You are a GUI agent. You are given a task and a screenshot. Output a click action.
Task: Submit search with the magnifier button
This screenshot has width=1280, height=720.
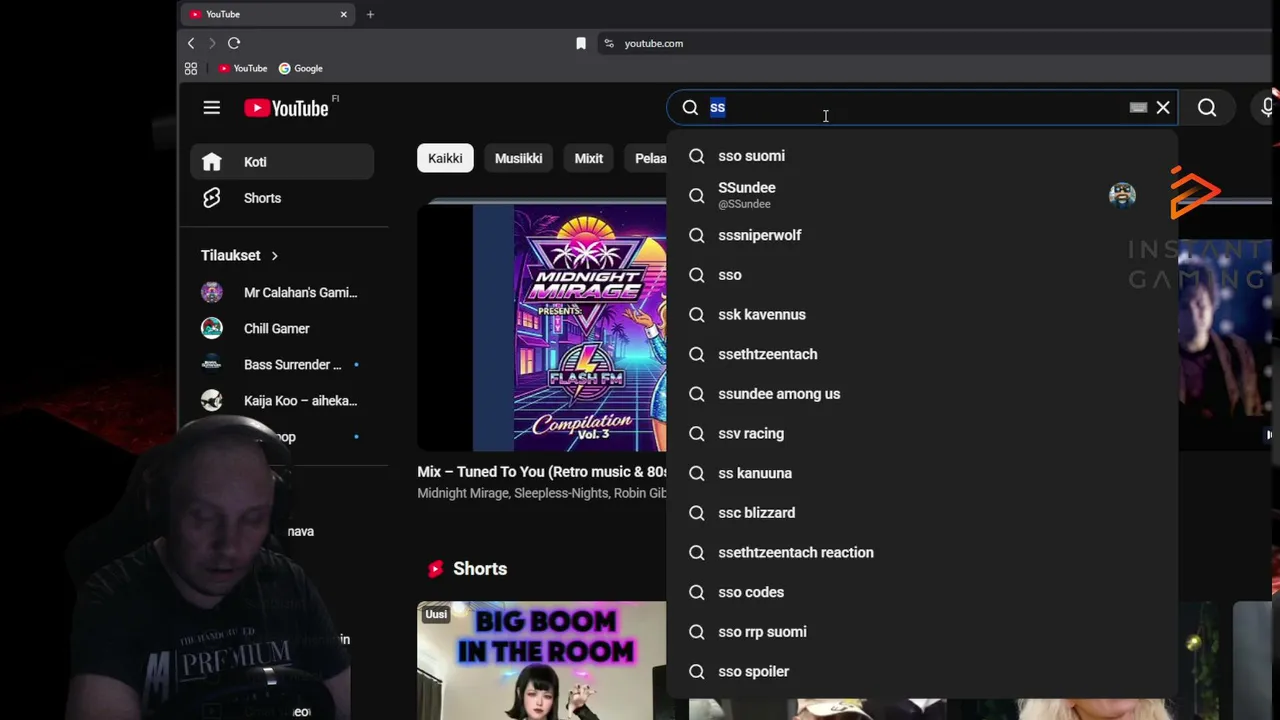pyautogui.click(x=1207, y=107)
